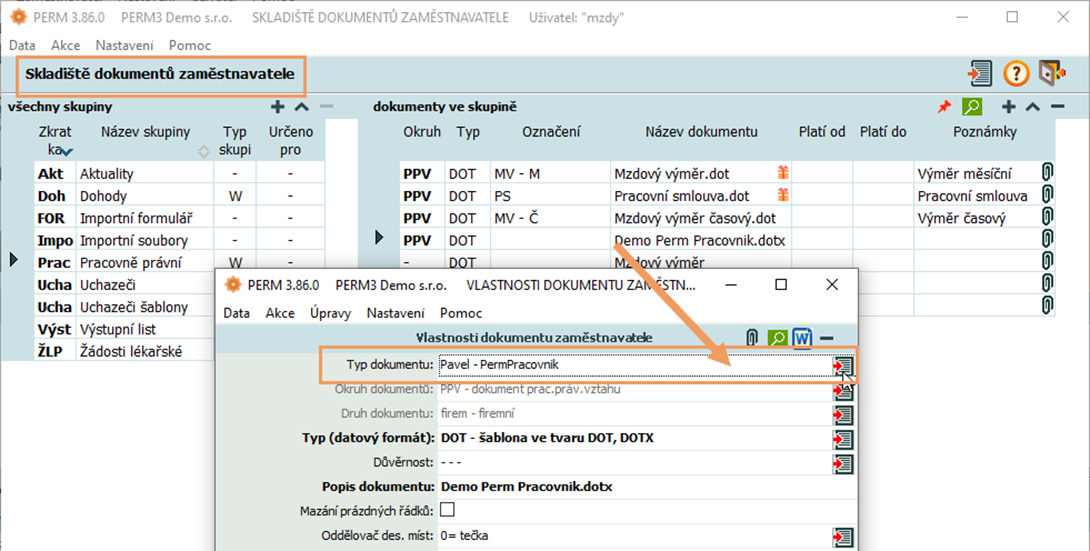This screenshot has width=1090, height=551.
Task: Open Pomoc menu in main window
Action: tap(190, 45)
